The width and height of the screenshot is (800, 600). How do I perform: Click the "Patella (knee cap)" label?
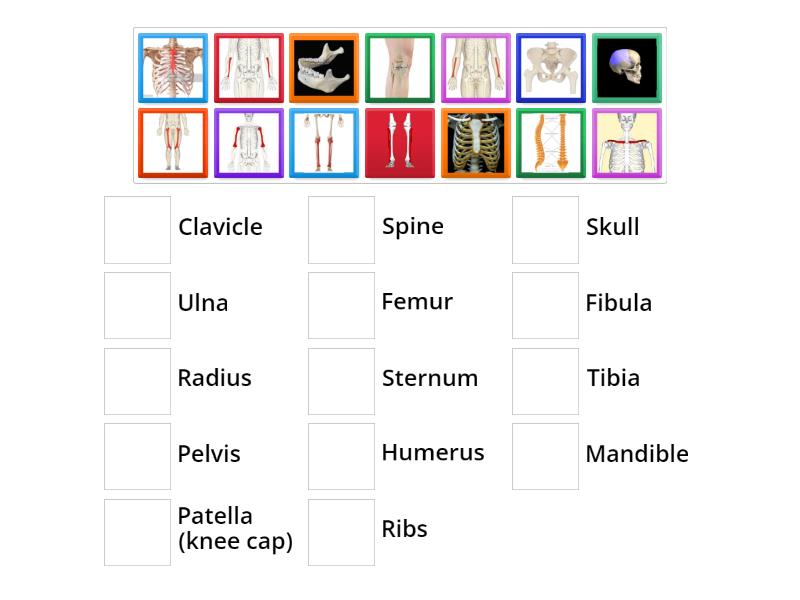(x=235, y=528)
